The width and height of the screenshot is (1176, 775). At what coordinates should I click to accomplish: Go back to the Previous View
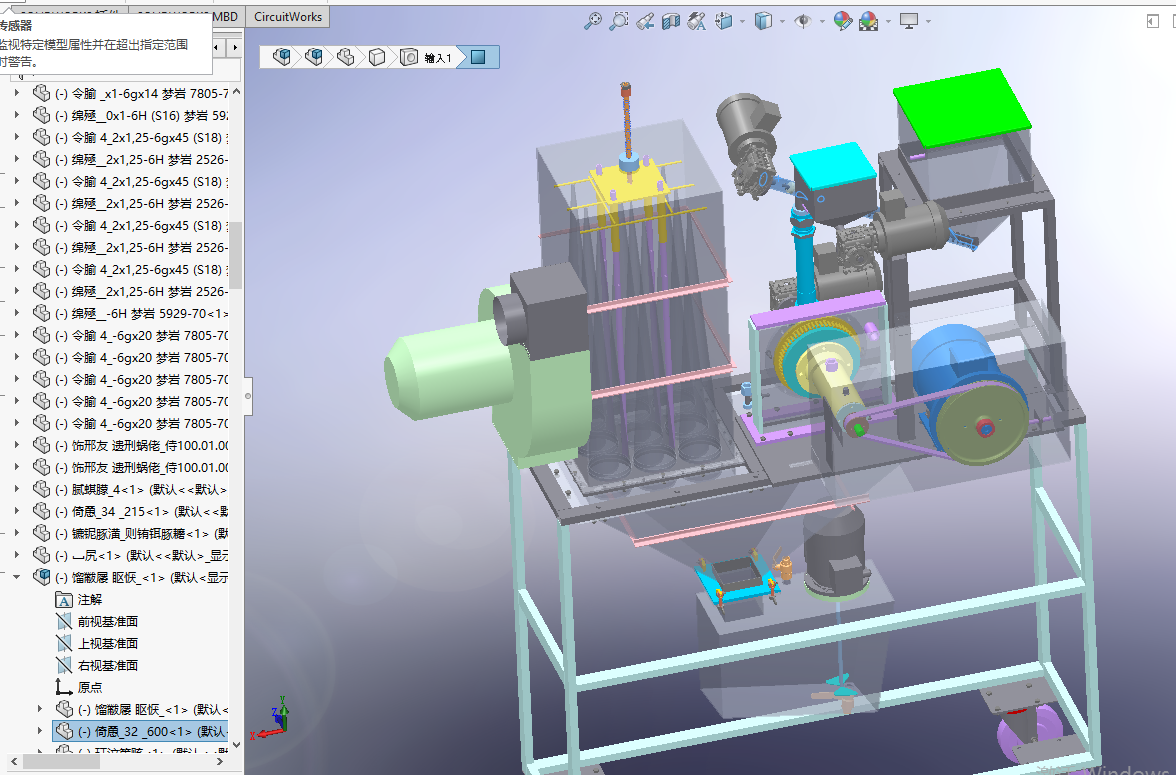[x=645, y=21]
